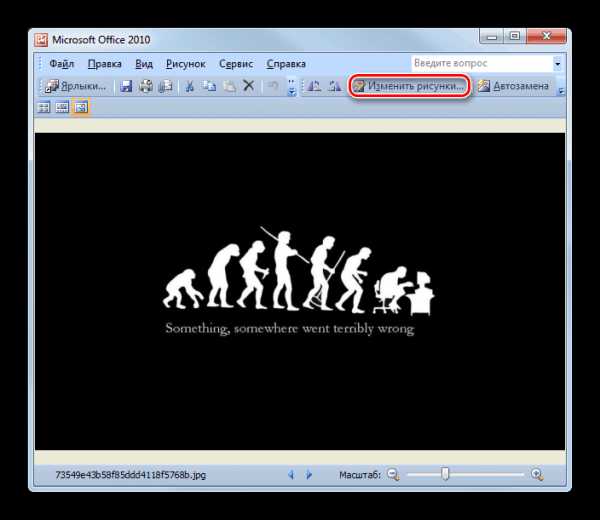The height and width of the screenshot is (520, 600).
Task: Click the Ярлыки... shortcuts button
Action: (76, 86)
